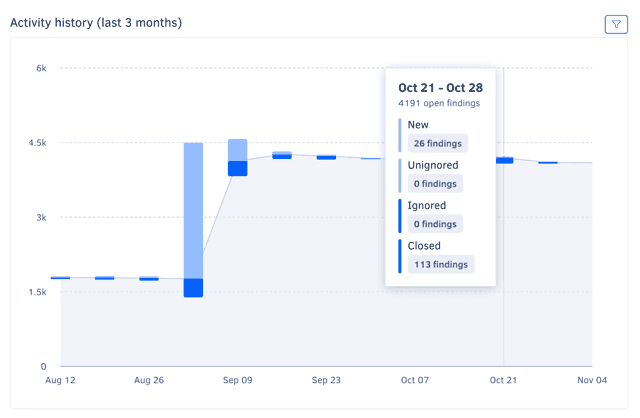This screenshot has height=418, width=640.
Task: Click the bar above Sep 23
Action: (326, 157)
